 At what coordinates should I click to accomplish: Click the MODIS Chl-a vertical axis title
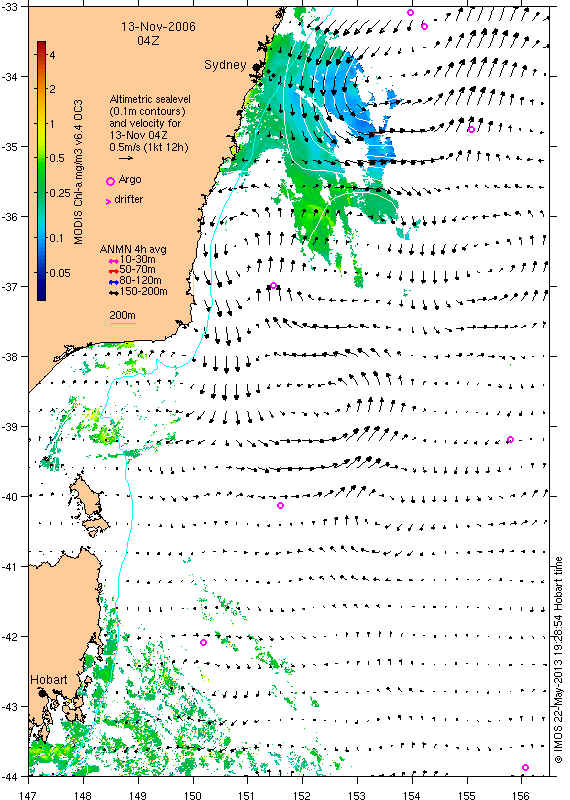click(79, 172)
